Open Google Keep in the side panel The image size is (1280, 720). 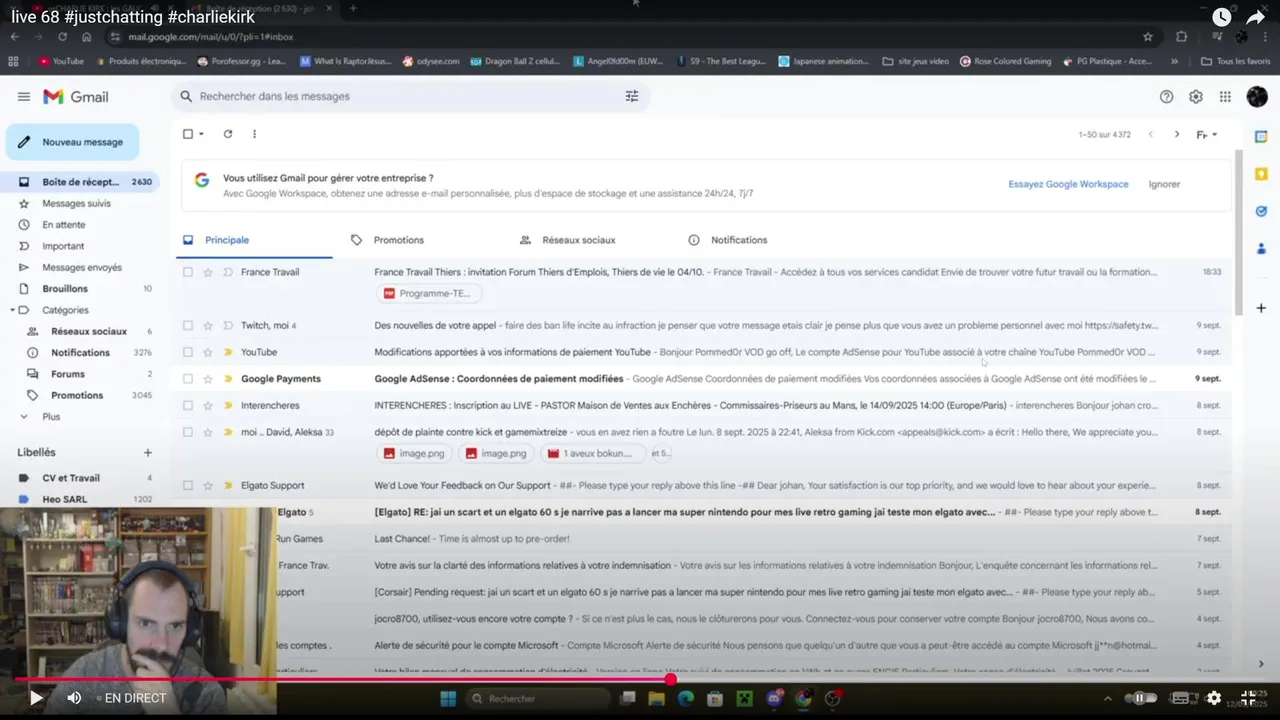tap(1261, 174)
